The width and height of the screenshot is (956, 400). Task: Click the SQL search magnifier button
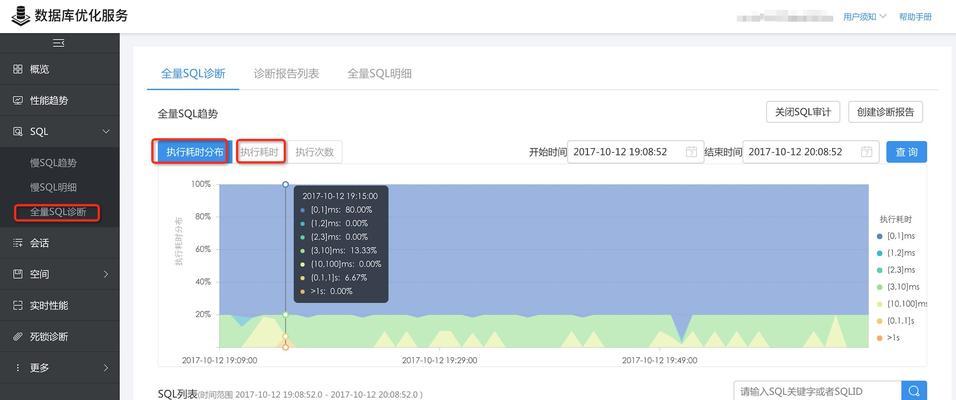coord(915,391)
